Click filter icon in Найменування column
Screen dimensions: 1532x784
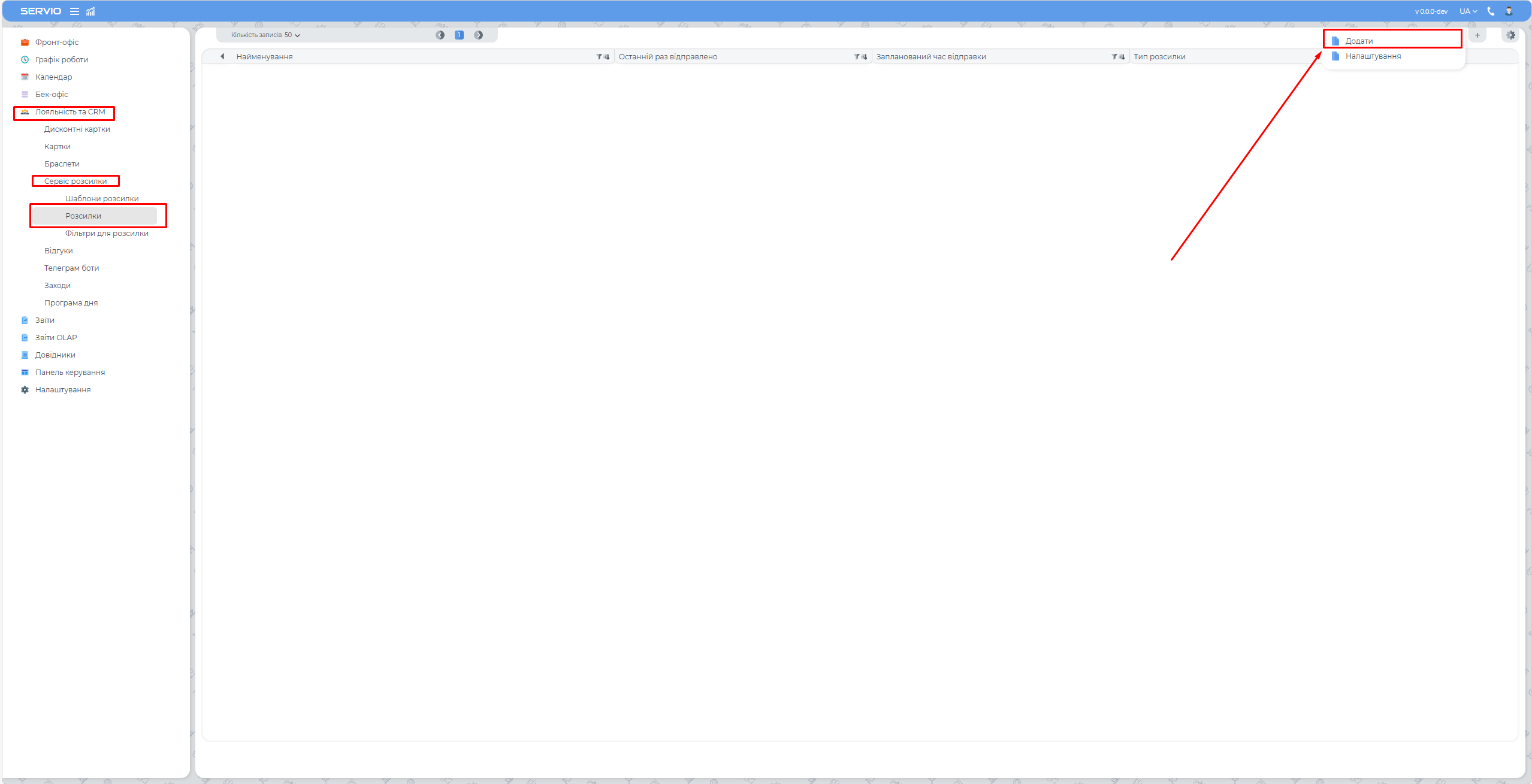point(599,57)
